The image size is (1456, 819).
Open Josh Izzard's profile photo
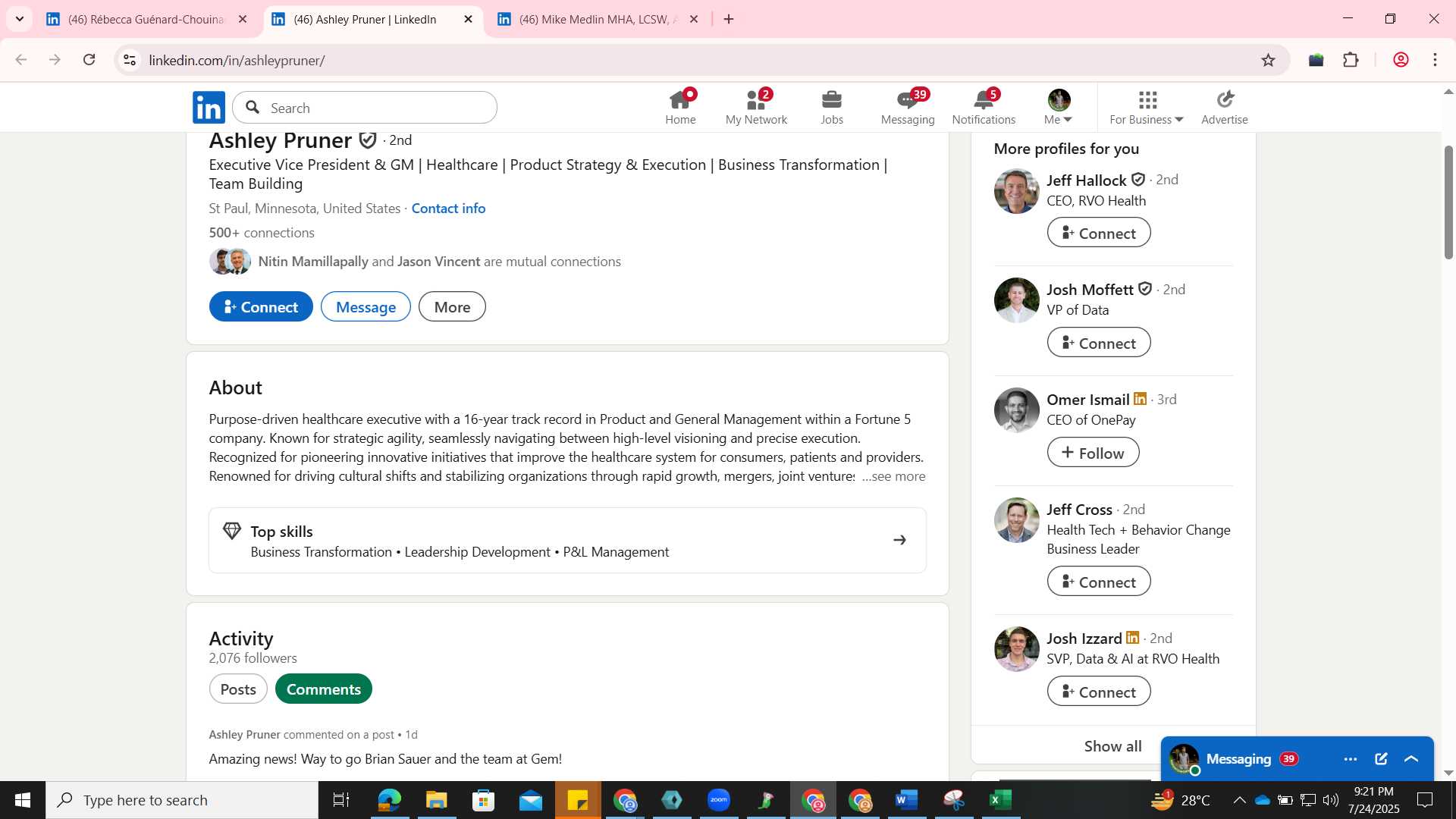[1016, 649]
